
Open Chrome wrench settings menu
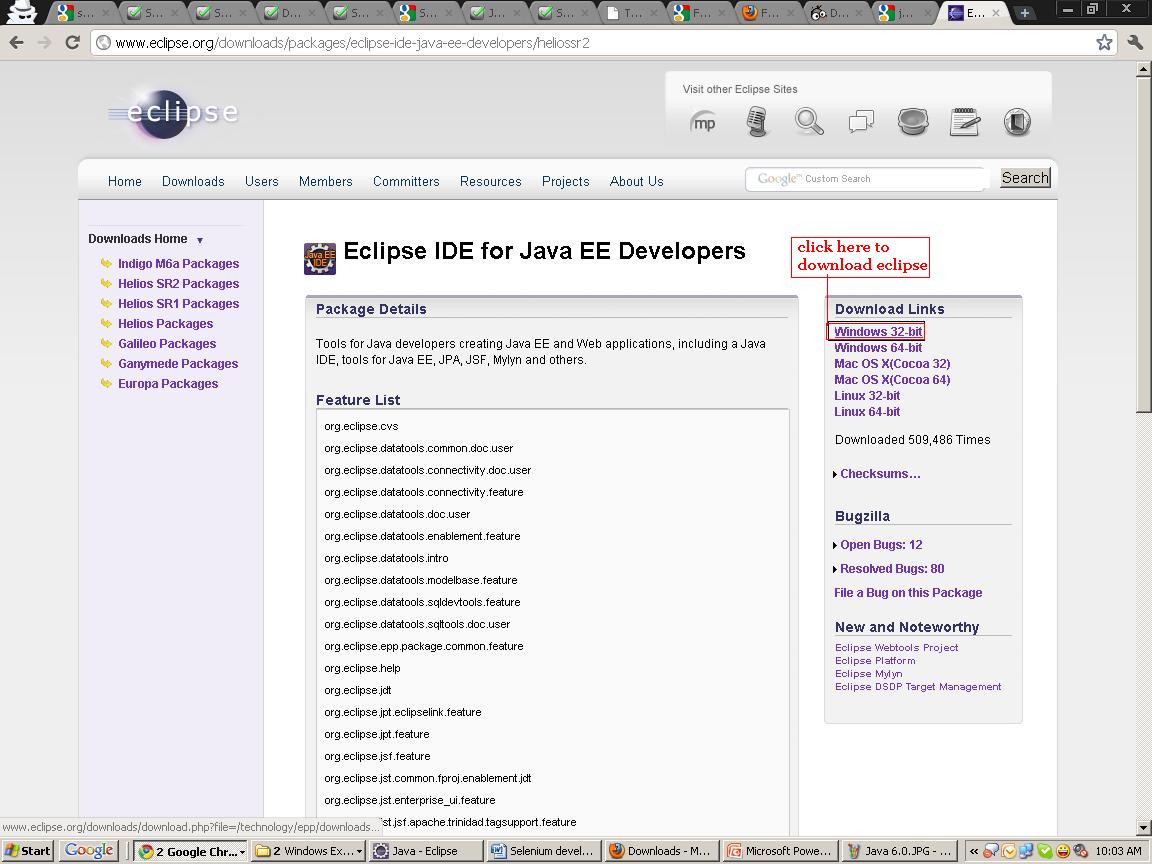click(1135, 43)
